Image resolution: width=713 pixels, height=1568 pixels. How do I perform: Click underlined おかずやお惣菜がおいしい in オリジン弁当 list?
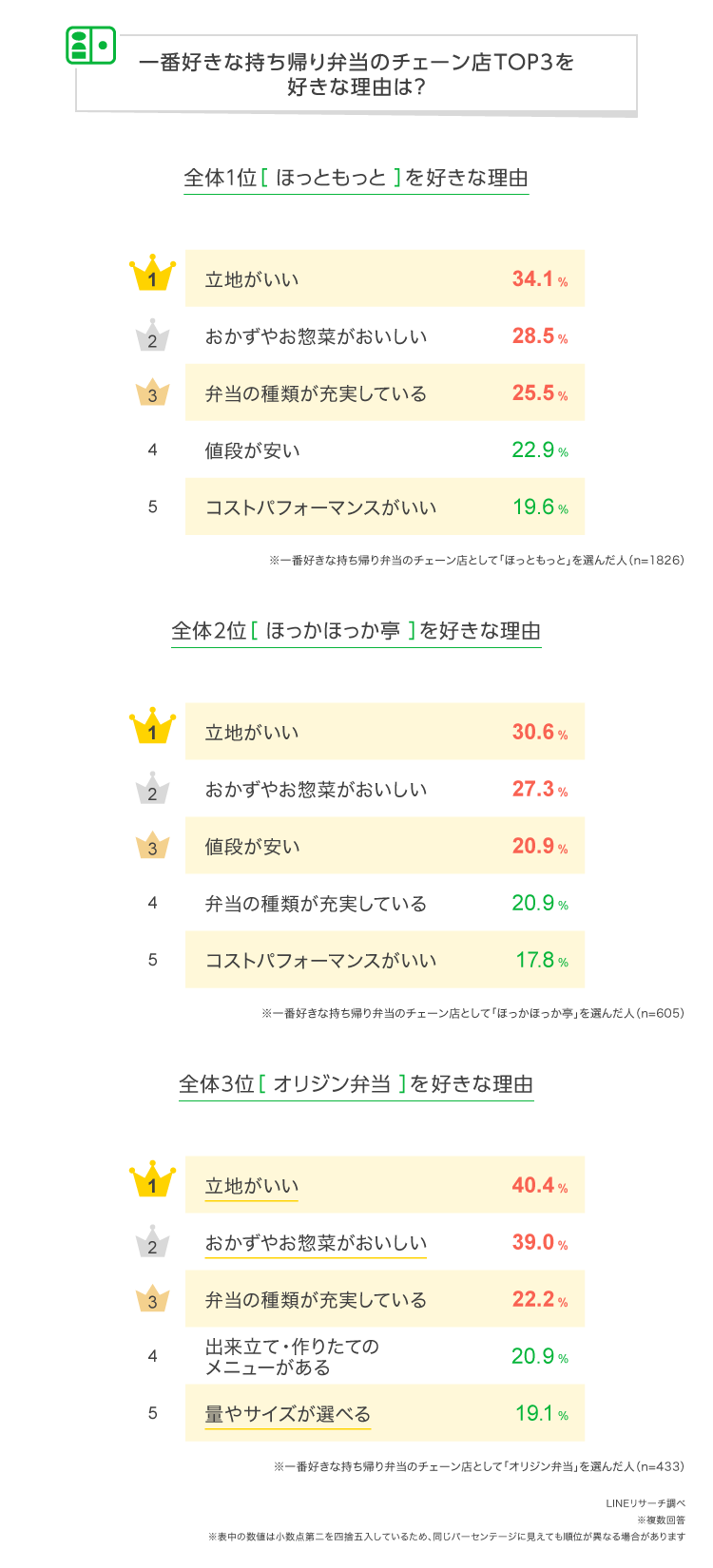click(316, 1243)
